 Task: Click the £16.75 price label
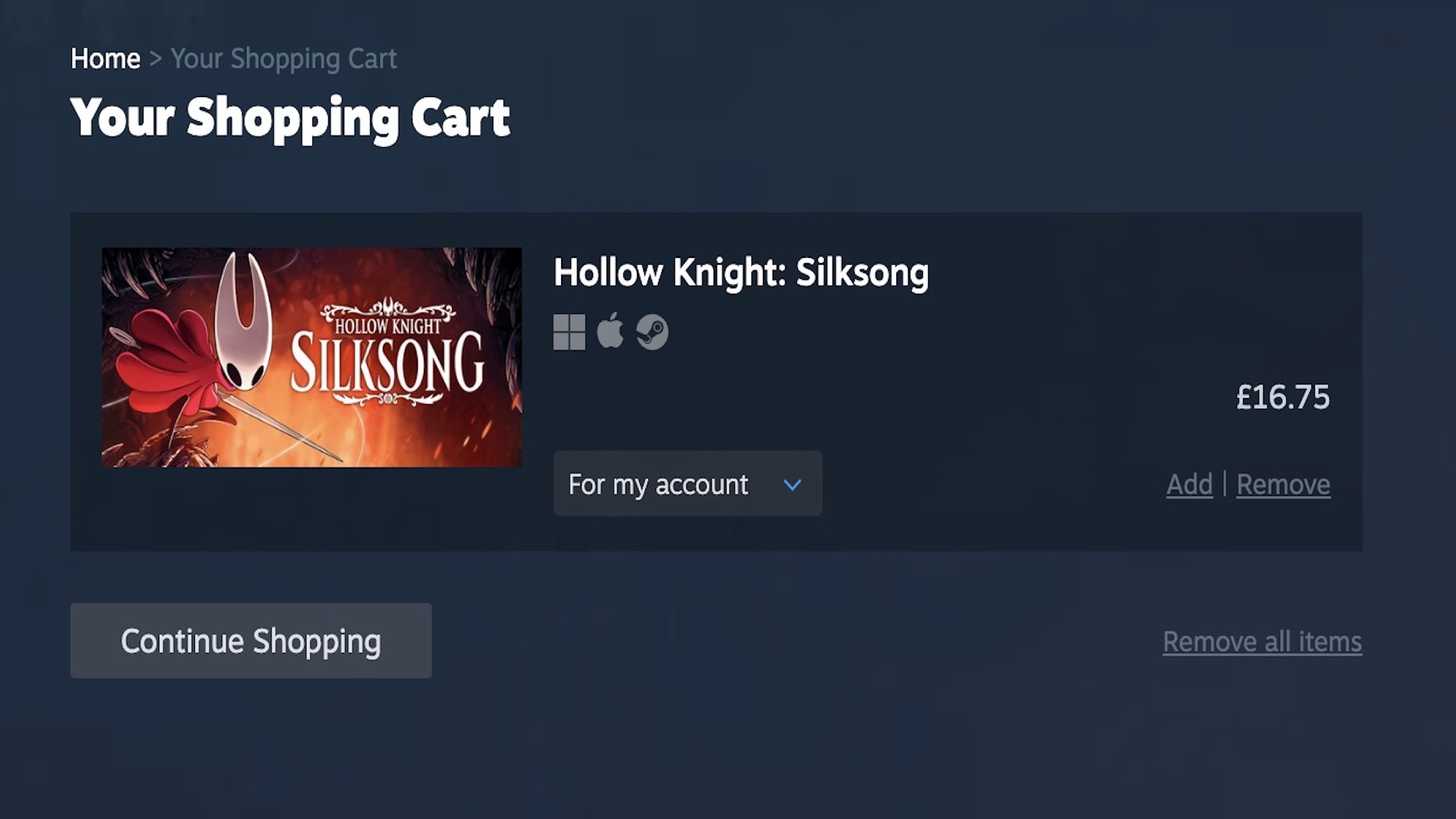tap(1282, 397)
